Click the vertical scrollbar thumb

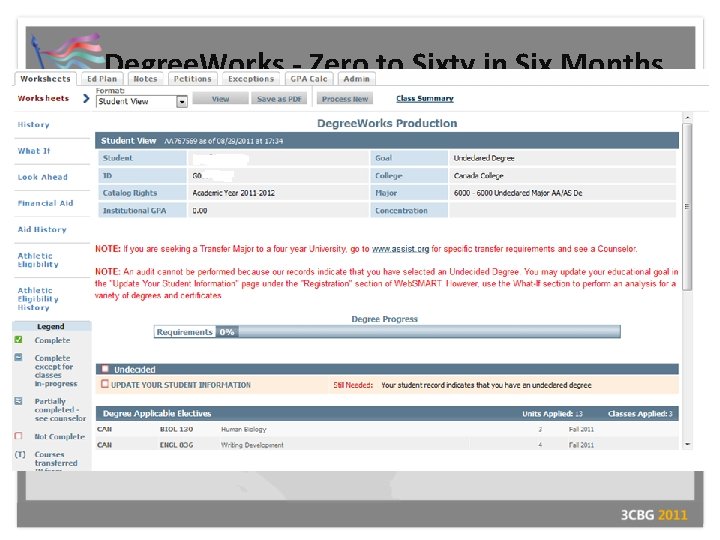click(x=687, y=207)
